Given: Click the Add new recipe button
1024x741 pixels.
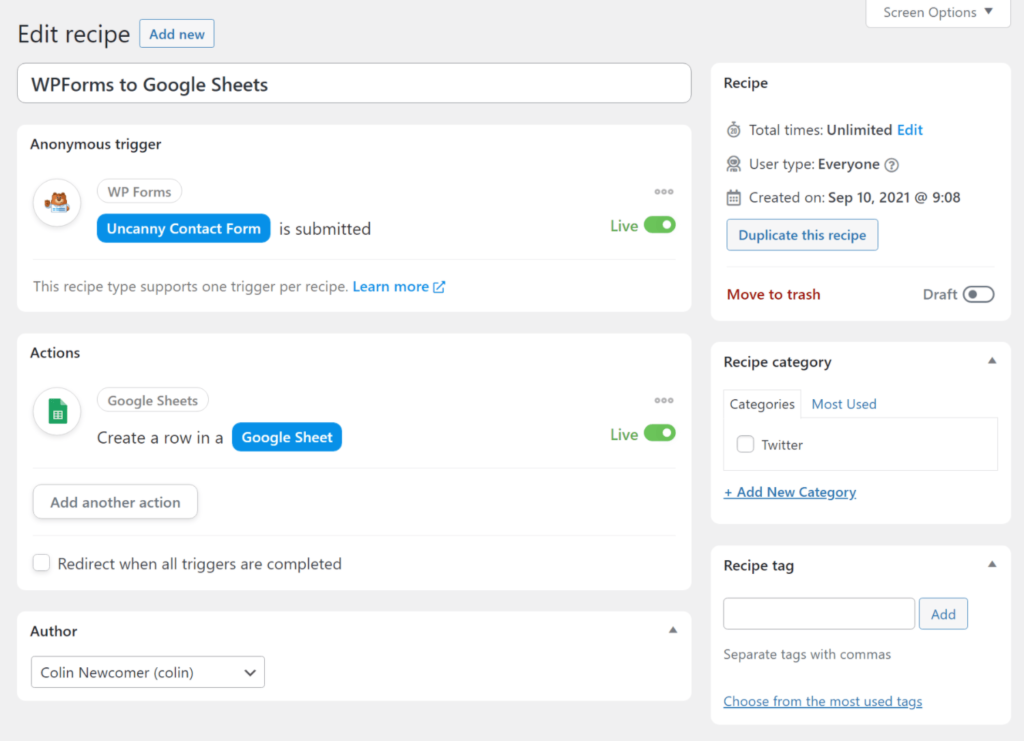Looking at the screenshot, I should coord(177,34).
